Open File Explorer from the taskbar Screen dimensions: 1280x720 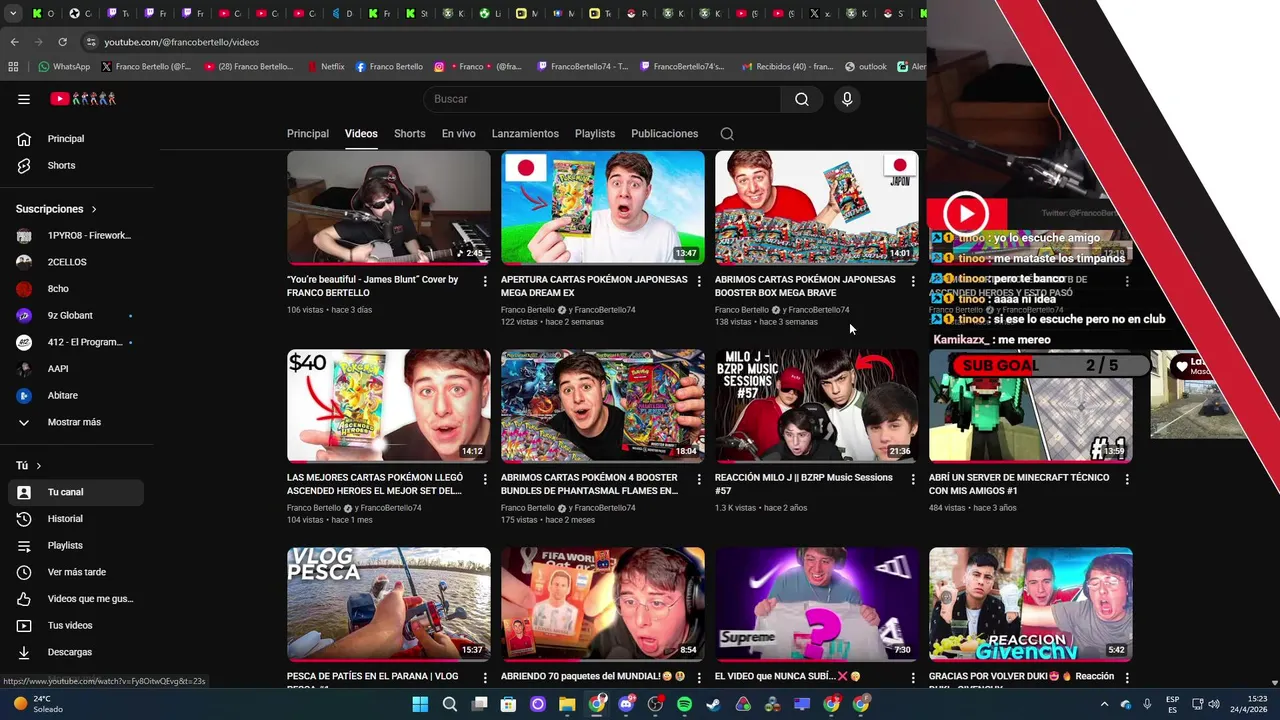[x=567, y=704]
